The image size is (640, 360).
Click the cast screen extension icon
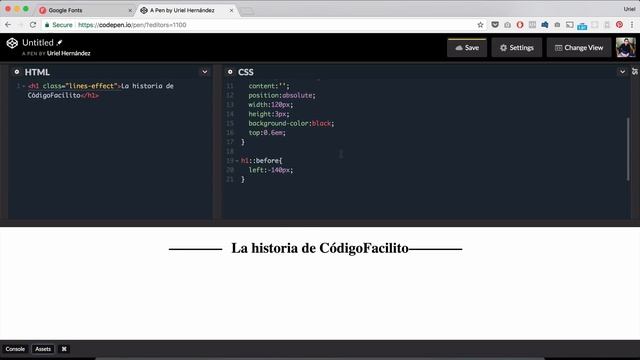[x=570, y=25]
